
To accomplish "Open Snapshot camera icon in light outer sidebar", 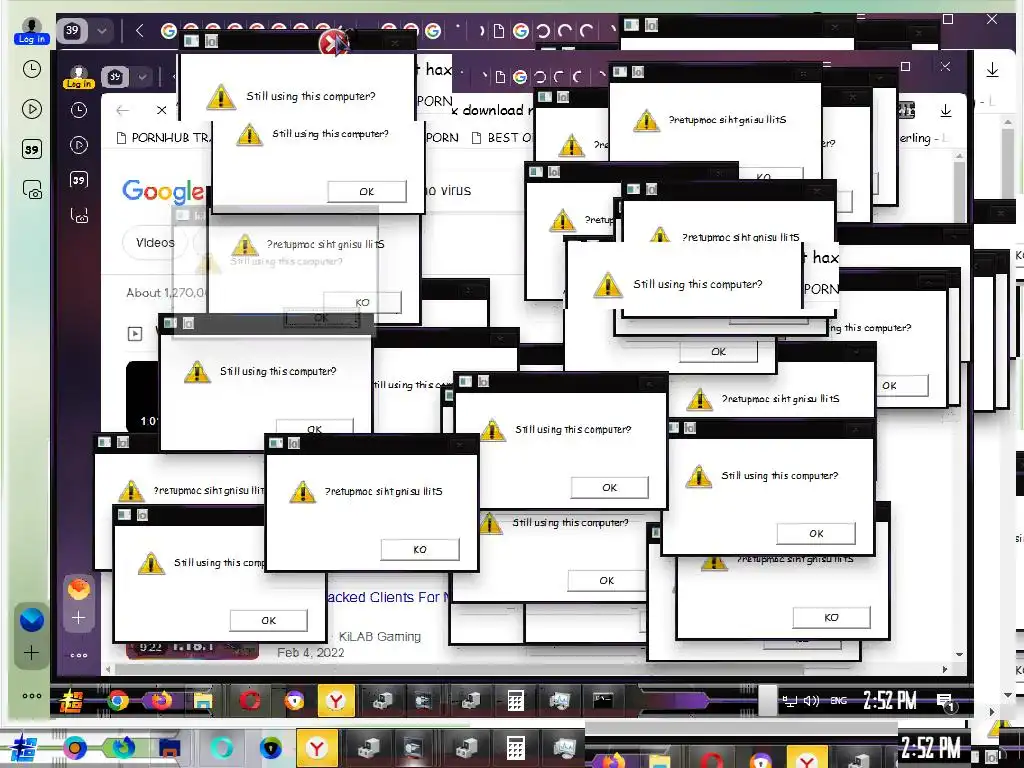I will (x=32, y=189).
